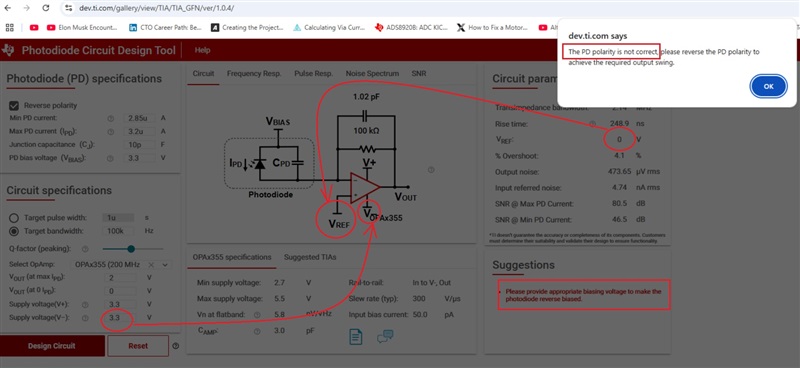The image size is (800, 368).
Task: Open the Suggested TIAs tab
Action: [310, 257]
